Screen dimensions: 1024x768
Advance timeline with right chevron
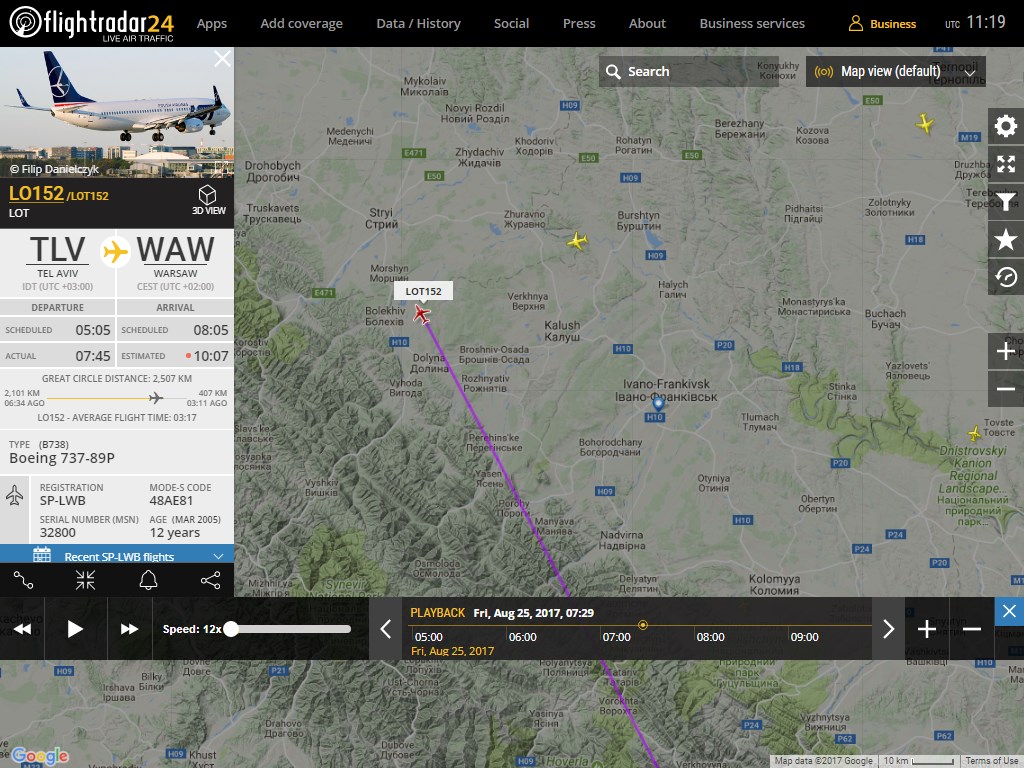click(888, 629)
